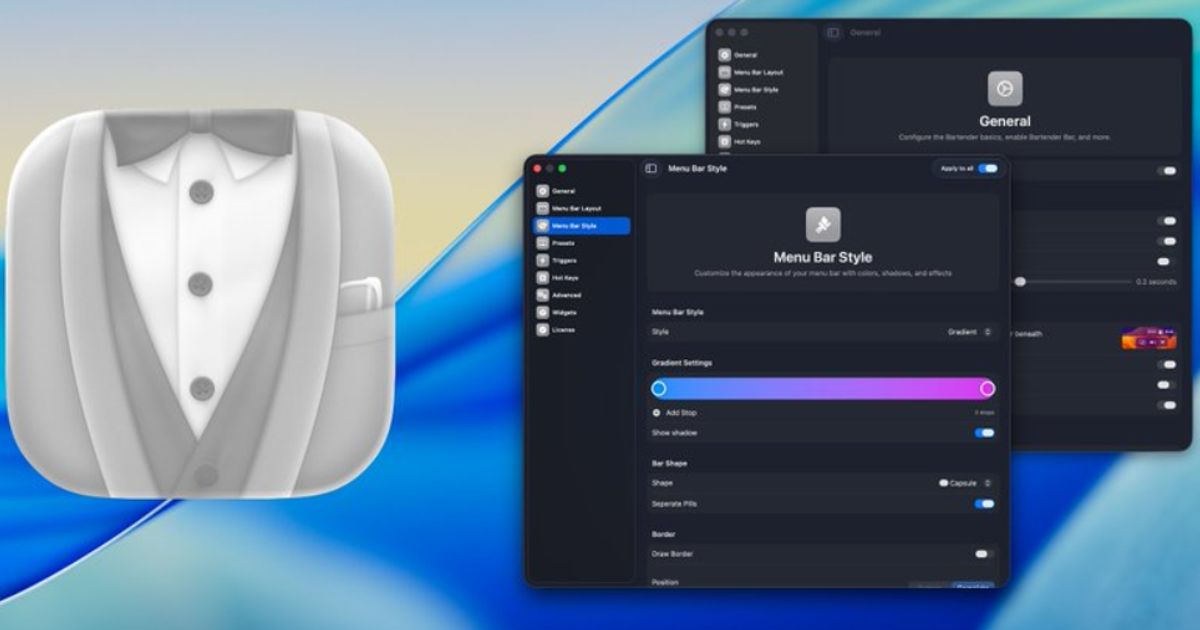Select the Advanced sidebar icon
Viewport: 1200px width, 630px height.
pos(543,295)
